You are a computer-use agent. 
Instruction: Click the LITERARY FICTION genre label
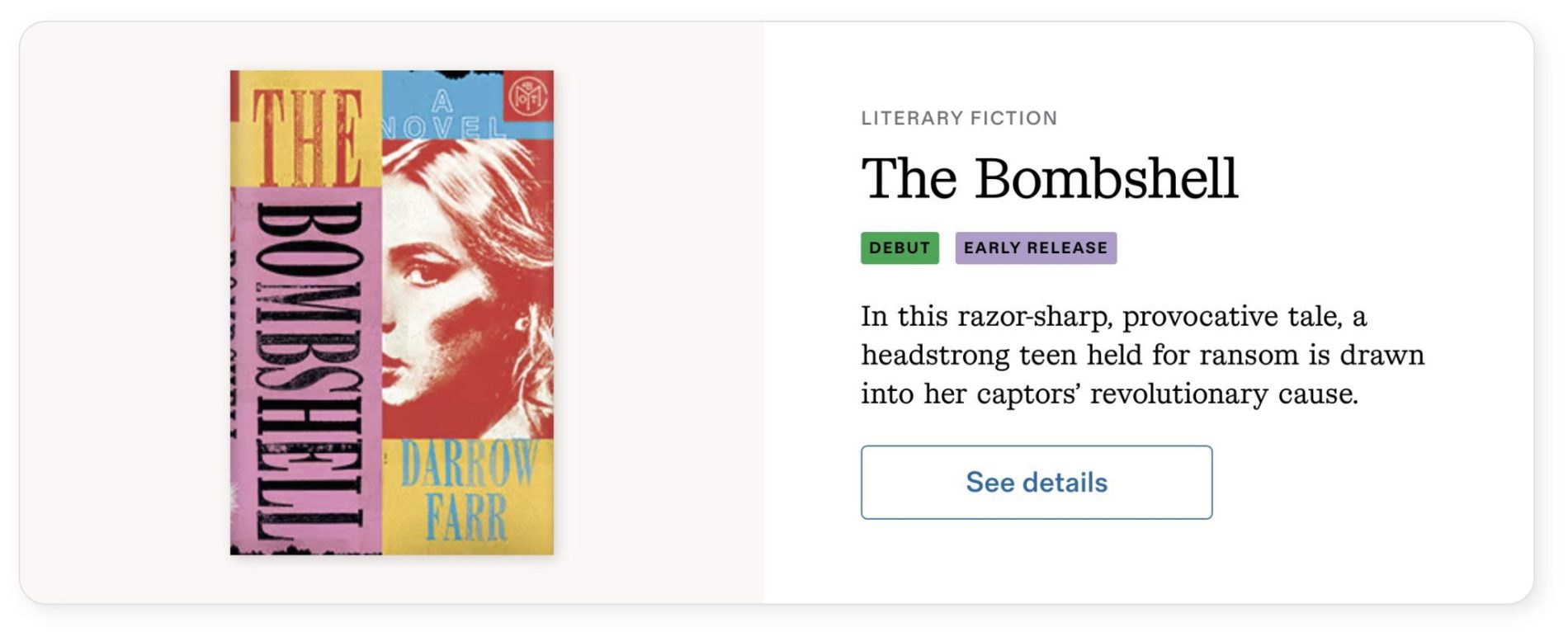click(x=958, y=119)
